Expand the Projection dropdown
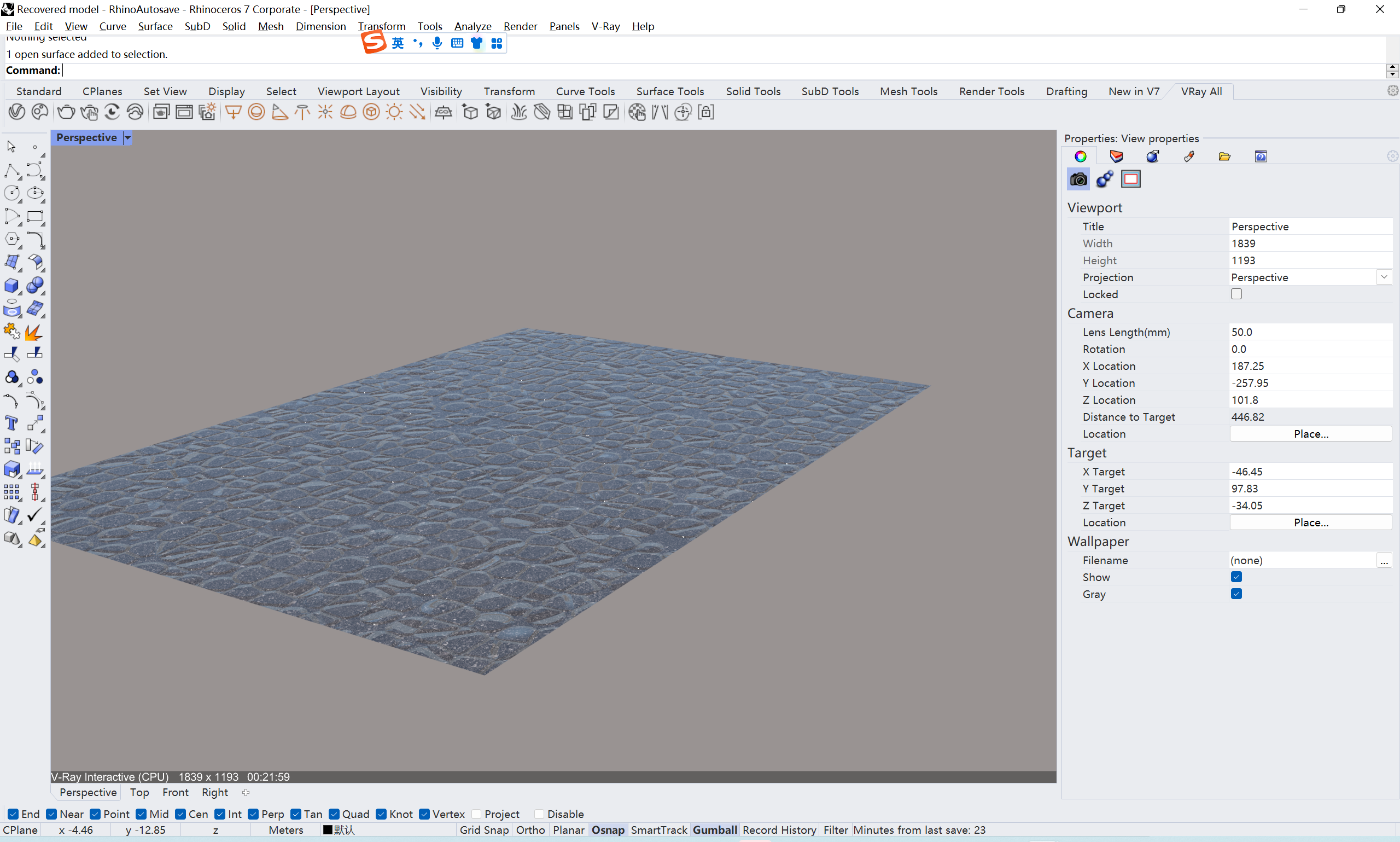Screen dimensions: 1400x842 (x=1384, y=277)
